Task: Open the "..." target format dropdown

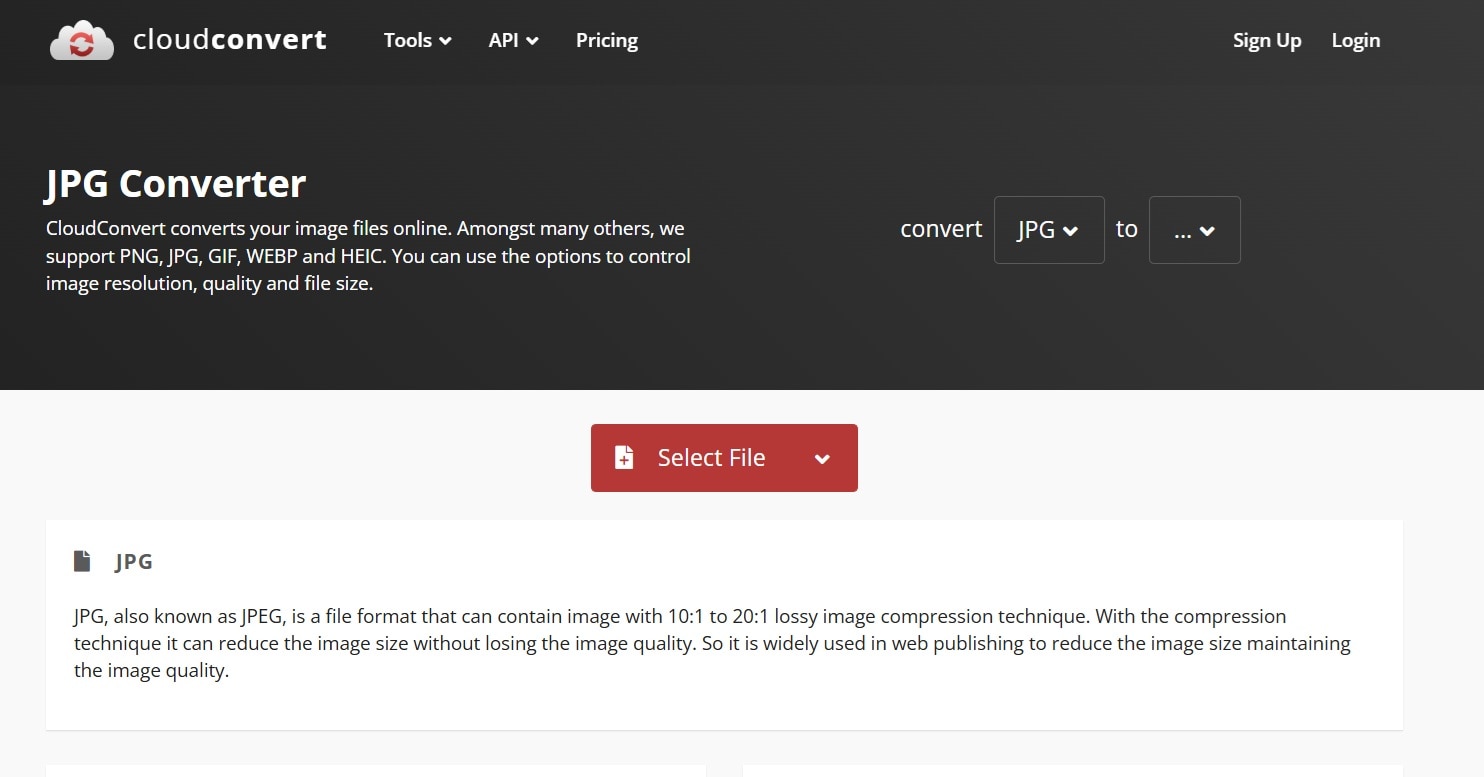Action: click(x=1194, y=230)
